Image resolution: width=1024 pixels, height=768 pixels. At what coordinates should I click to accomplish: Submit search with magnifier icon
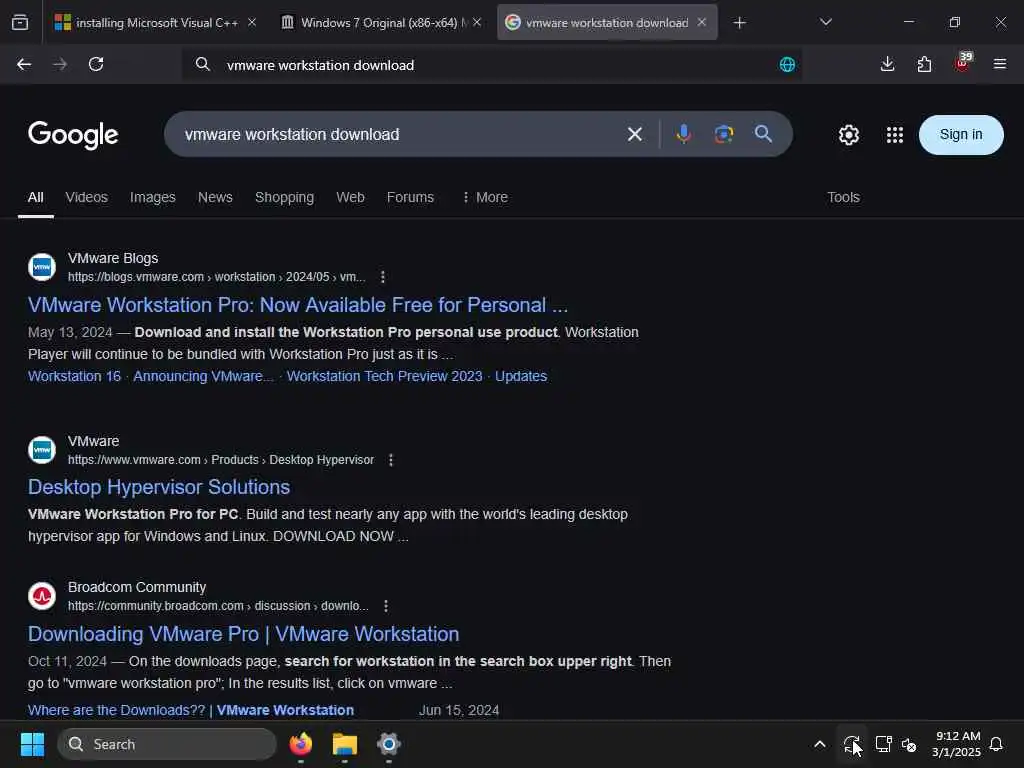click(763, 134)
